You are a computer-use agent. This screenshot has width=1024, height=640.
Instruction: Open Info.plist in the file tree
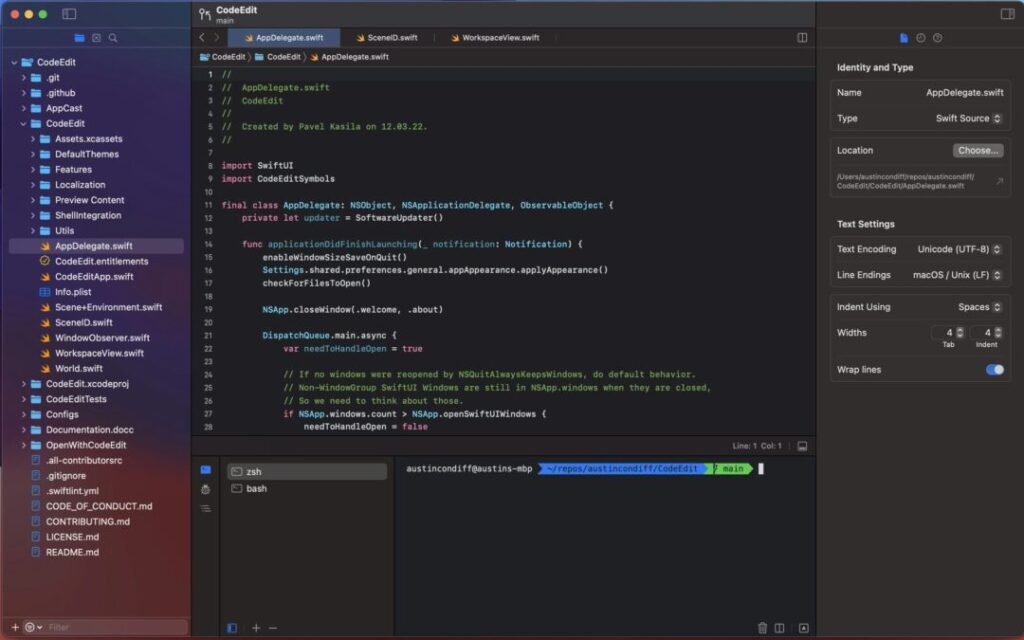point(73,292)
